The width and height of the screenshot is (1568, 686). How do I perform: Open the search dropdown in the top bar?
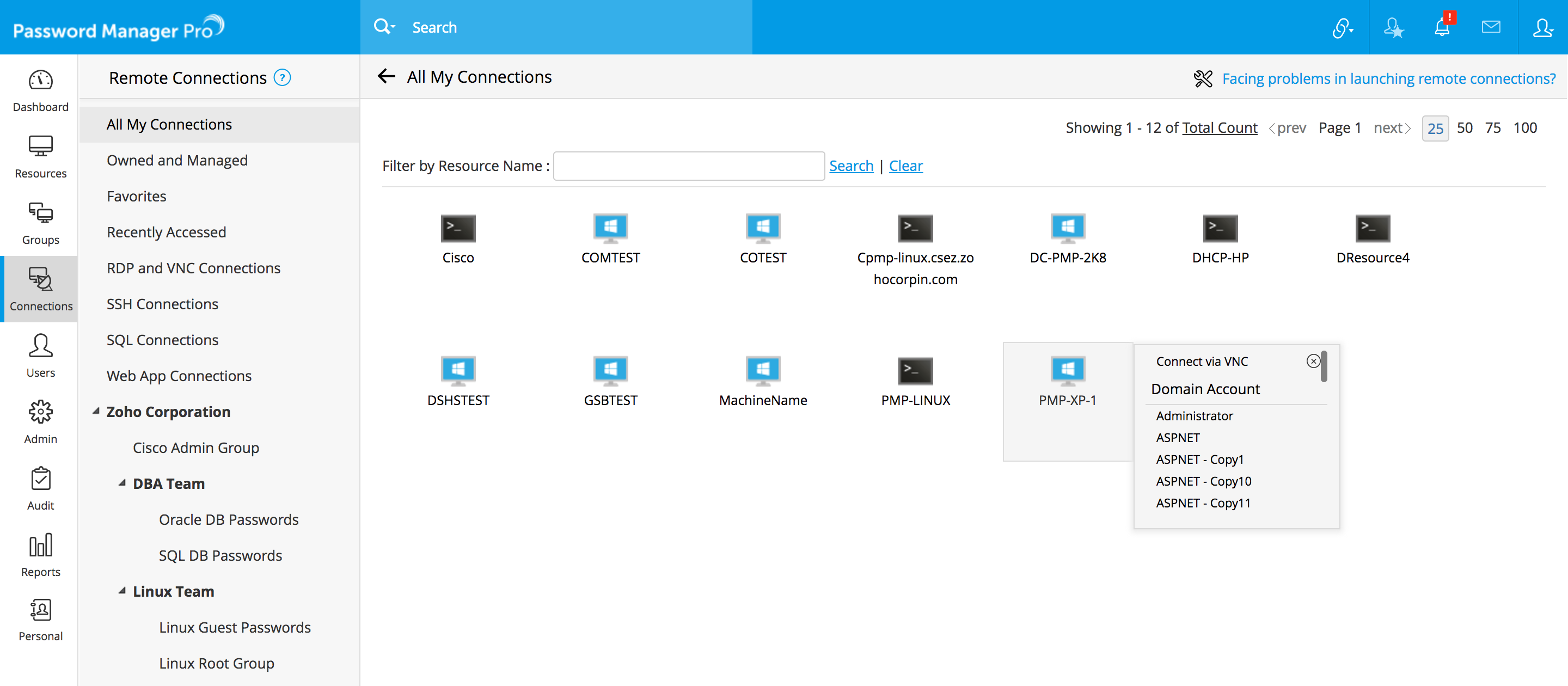(x=385, y=27)
